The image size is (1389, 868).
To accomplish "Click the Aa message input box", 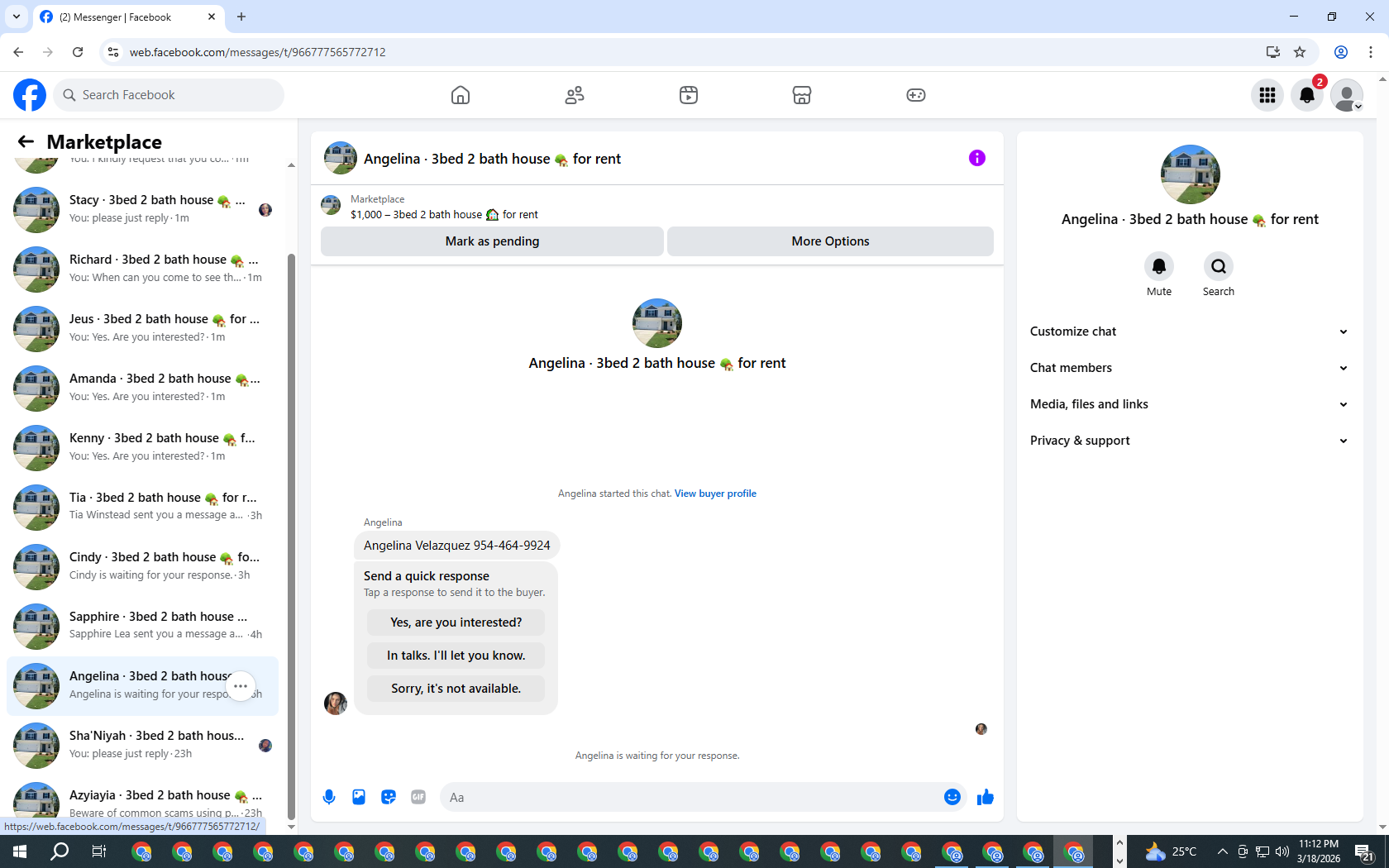I will [x=691, y=797].
